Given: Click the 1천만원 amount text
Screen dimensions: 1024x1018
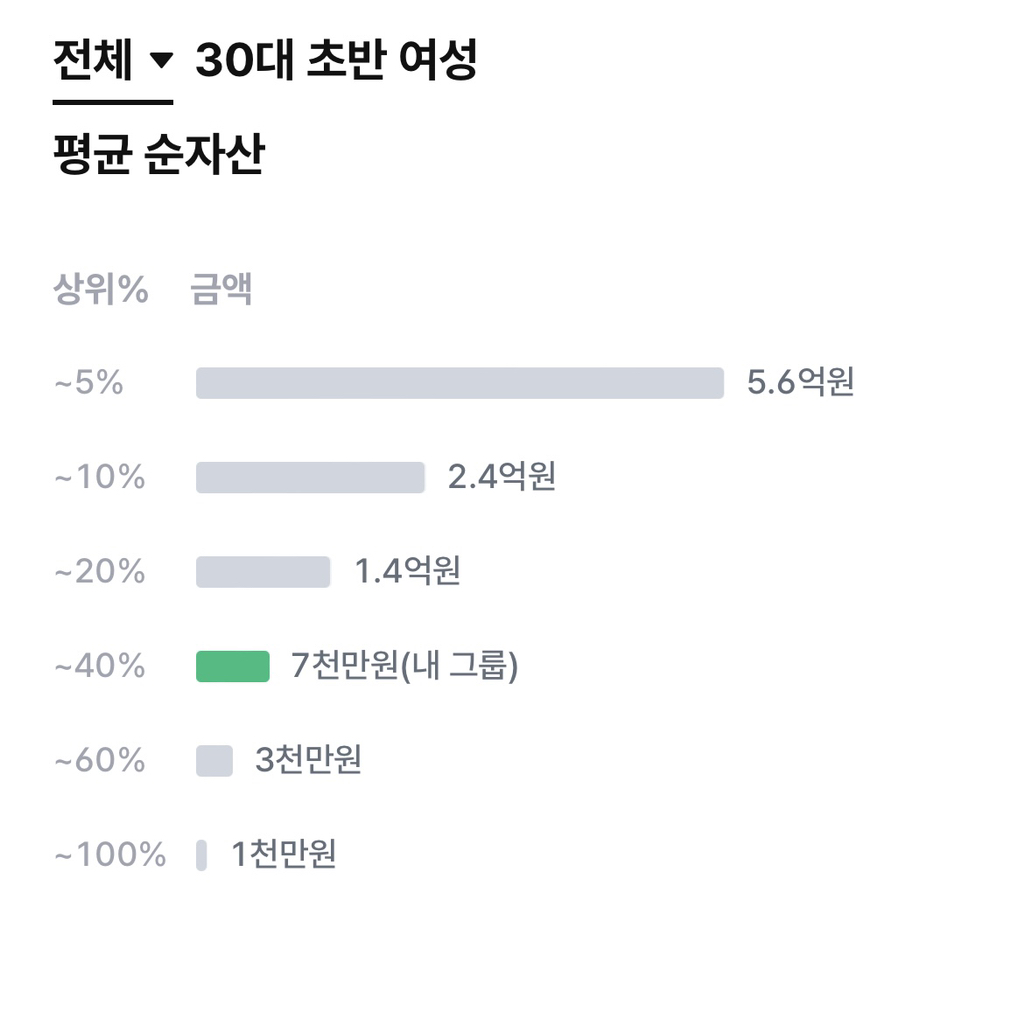Looking at the screenshot, I should point(284,855).
